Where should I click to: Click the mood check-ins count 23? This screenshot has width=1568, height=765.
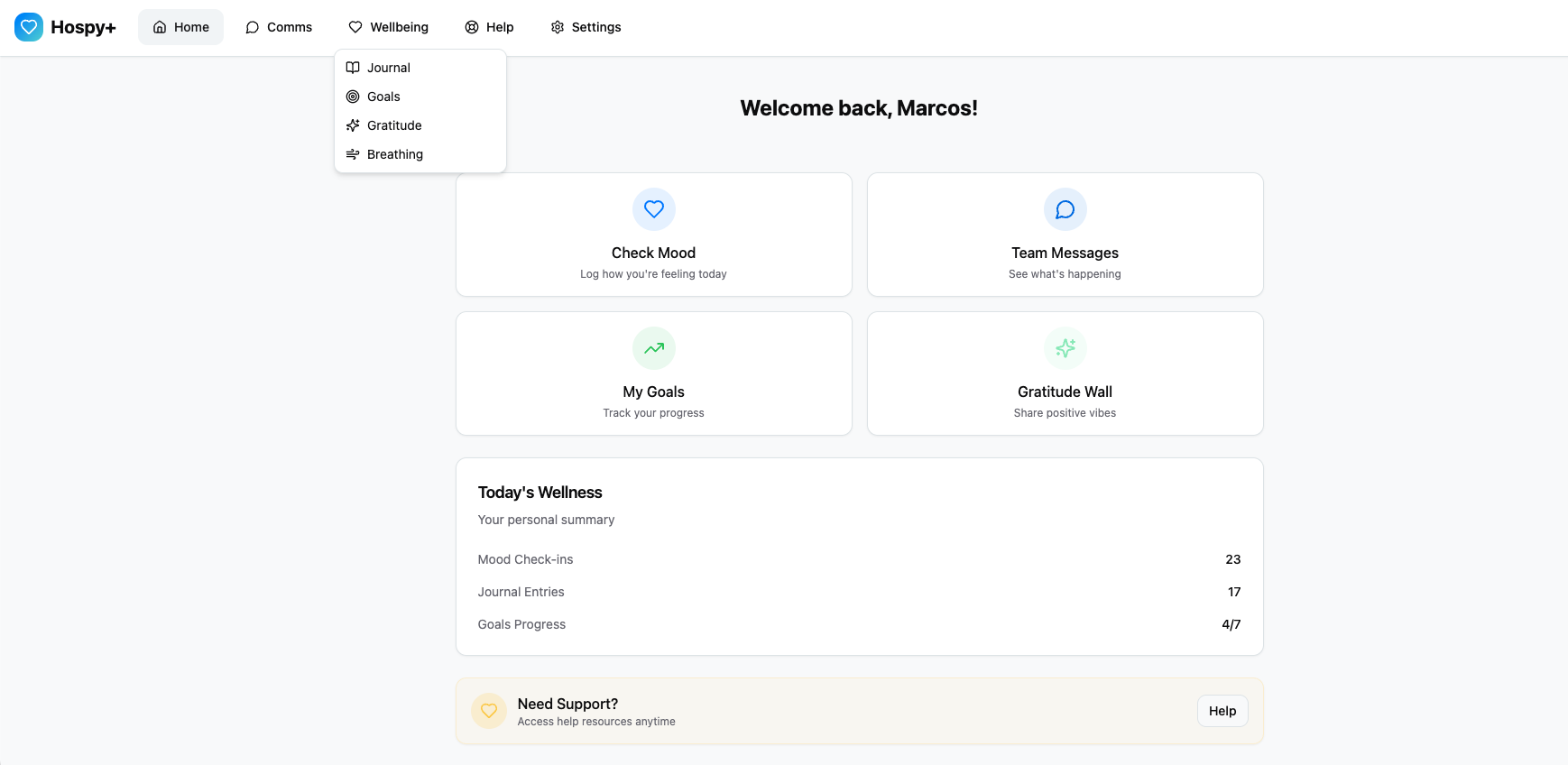click(x=1233, y=559)
